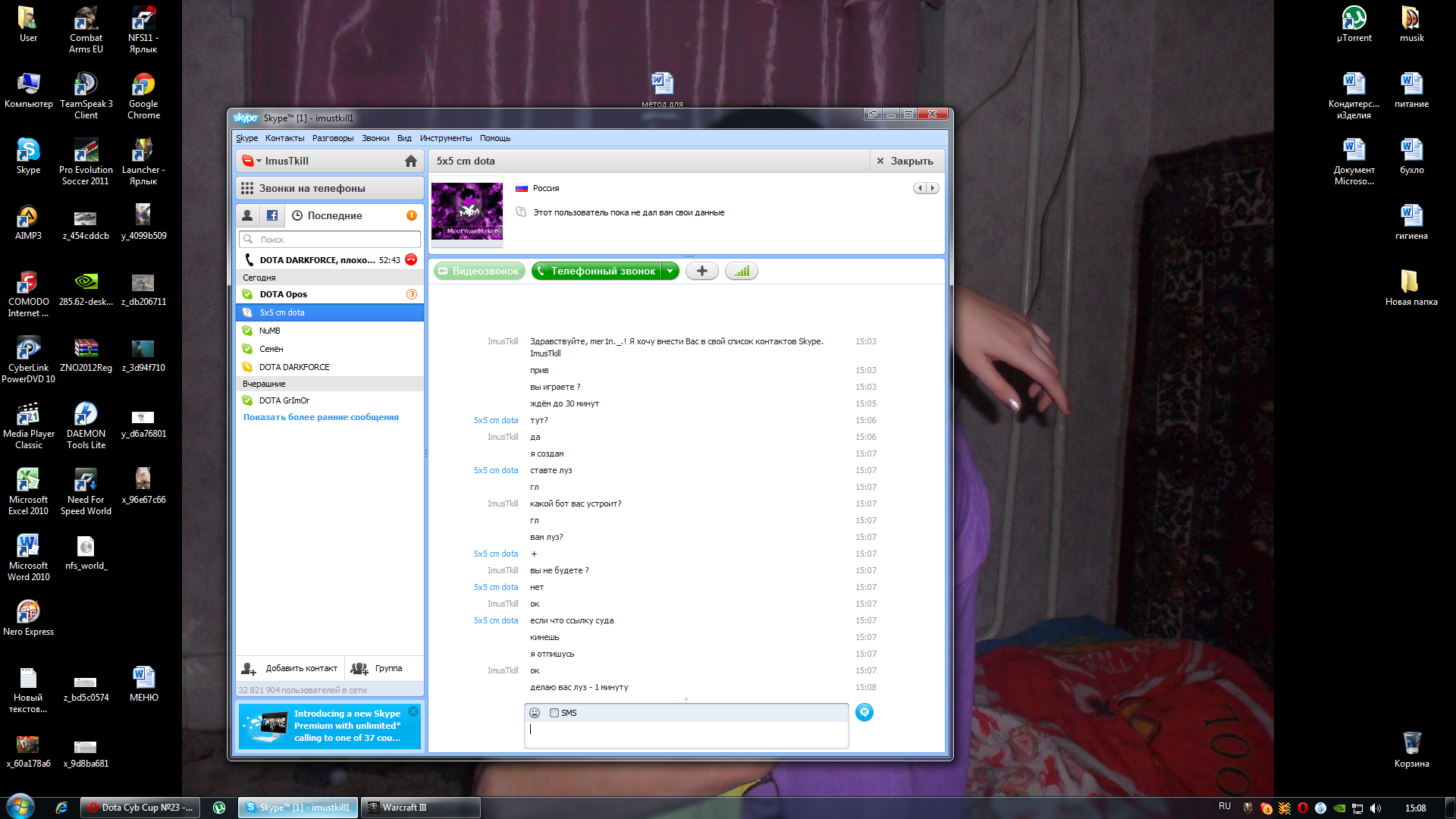Open the NuMB conversation
The image size is (1456, 819).
click(329, 331)
